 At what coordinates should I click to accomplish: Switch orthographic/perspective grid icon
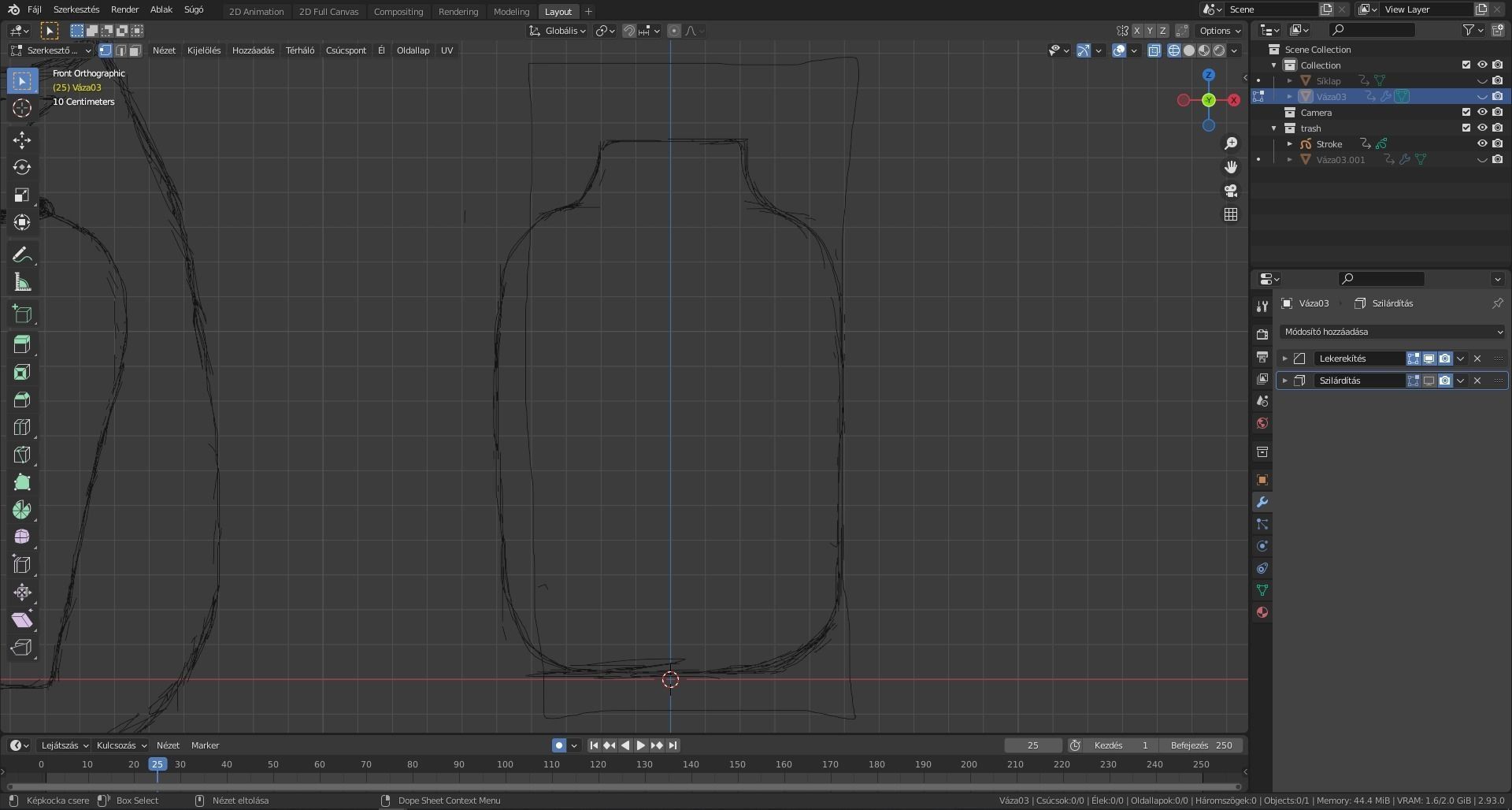(1231, 214)
